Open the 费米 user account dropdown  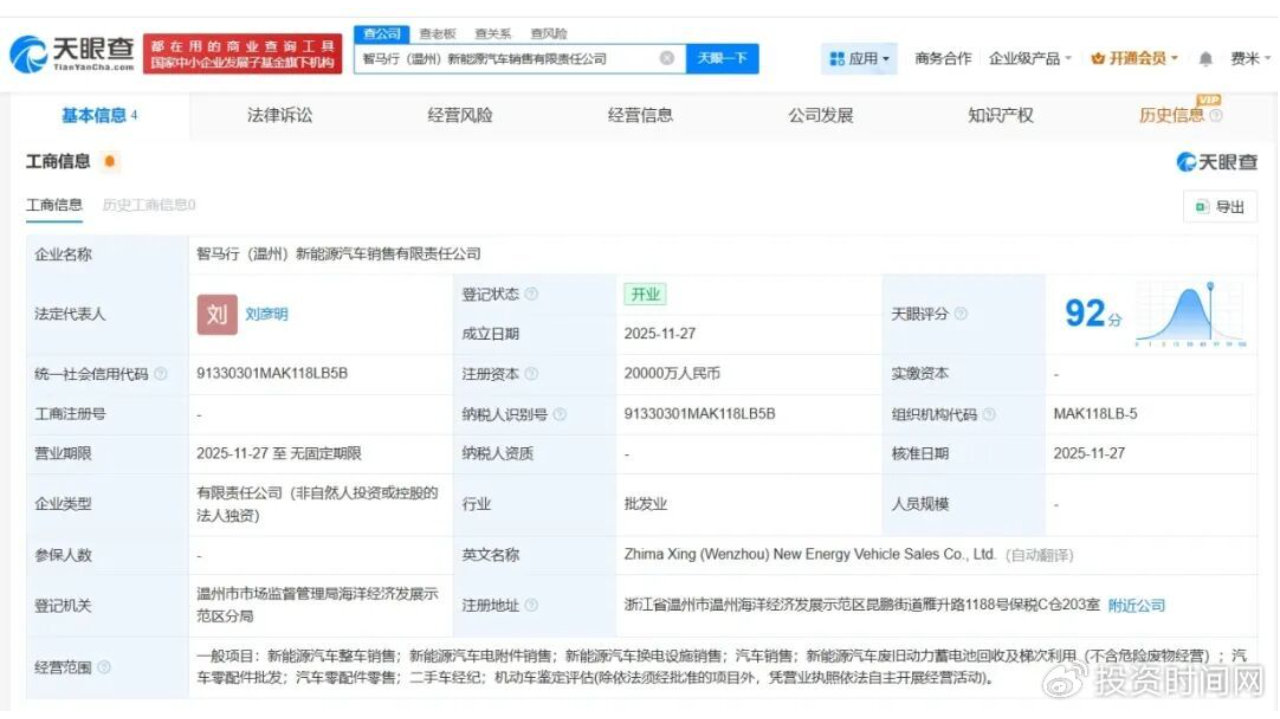[1250, 59]
